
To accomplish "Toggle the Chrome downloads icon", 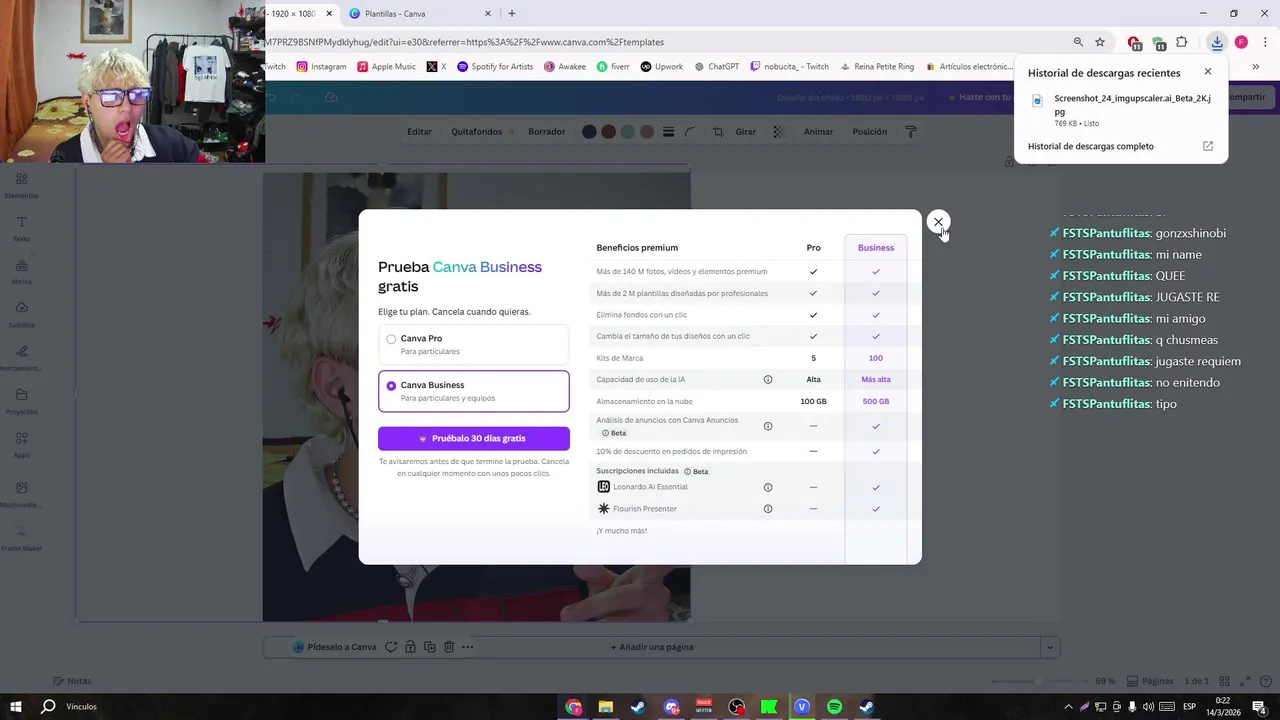I will [x=1217, y=42].
